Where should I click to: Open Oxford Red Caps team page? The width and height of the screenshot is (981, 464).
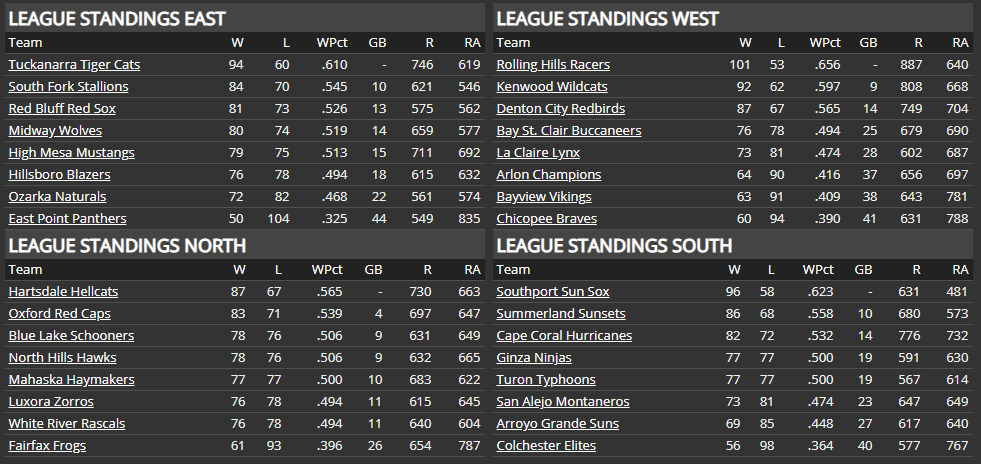pos(59,314)
